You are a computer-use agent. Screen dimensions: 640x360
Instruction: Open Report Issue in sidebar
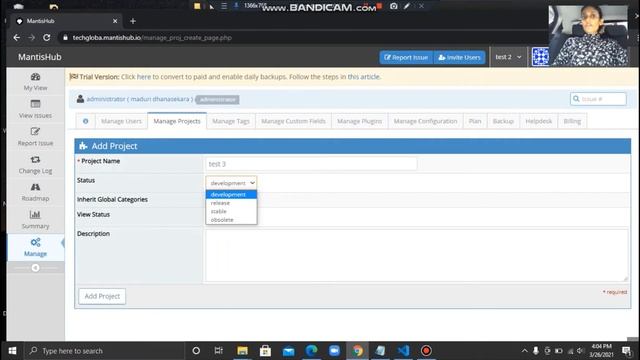36,137
